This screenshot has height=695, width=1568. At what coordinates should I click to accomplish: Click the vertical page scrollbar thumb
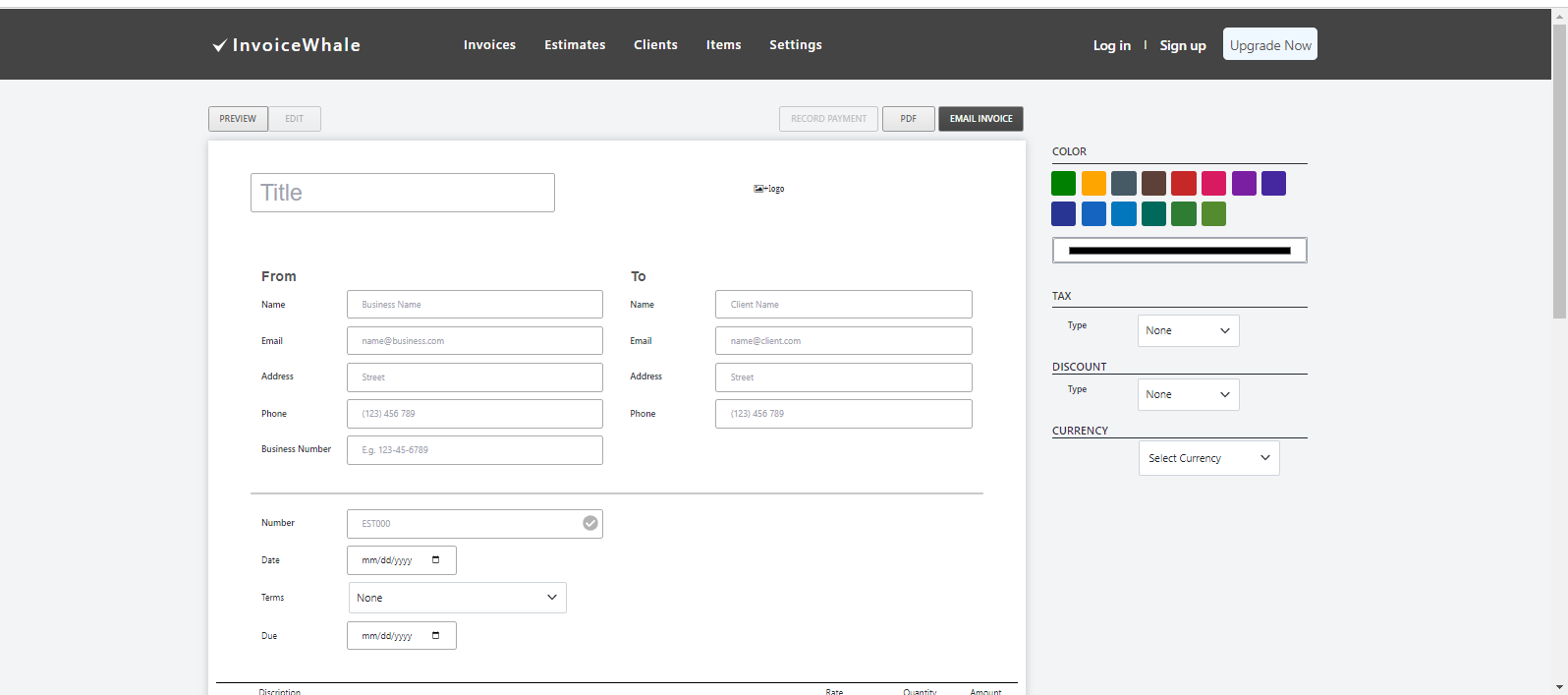[x=1559, y=171]
